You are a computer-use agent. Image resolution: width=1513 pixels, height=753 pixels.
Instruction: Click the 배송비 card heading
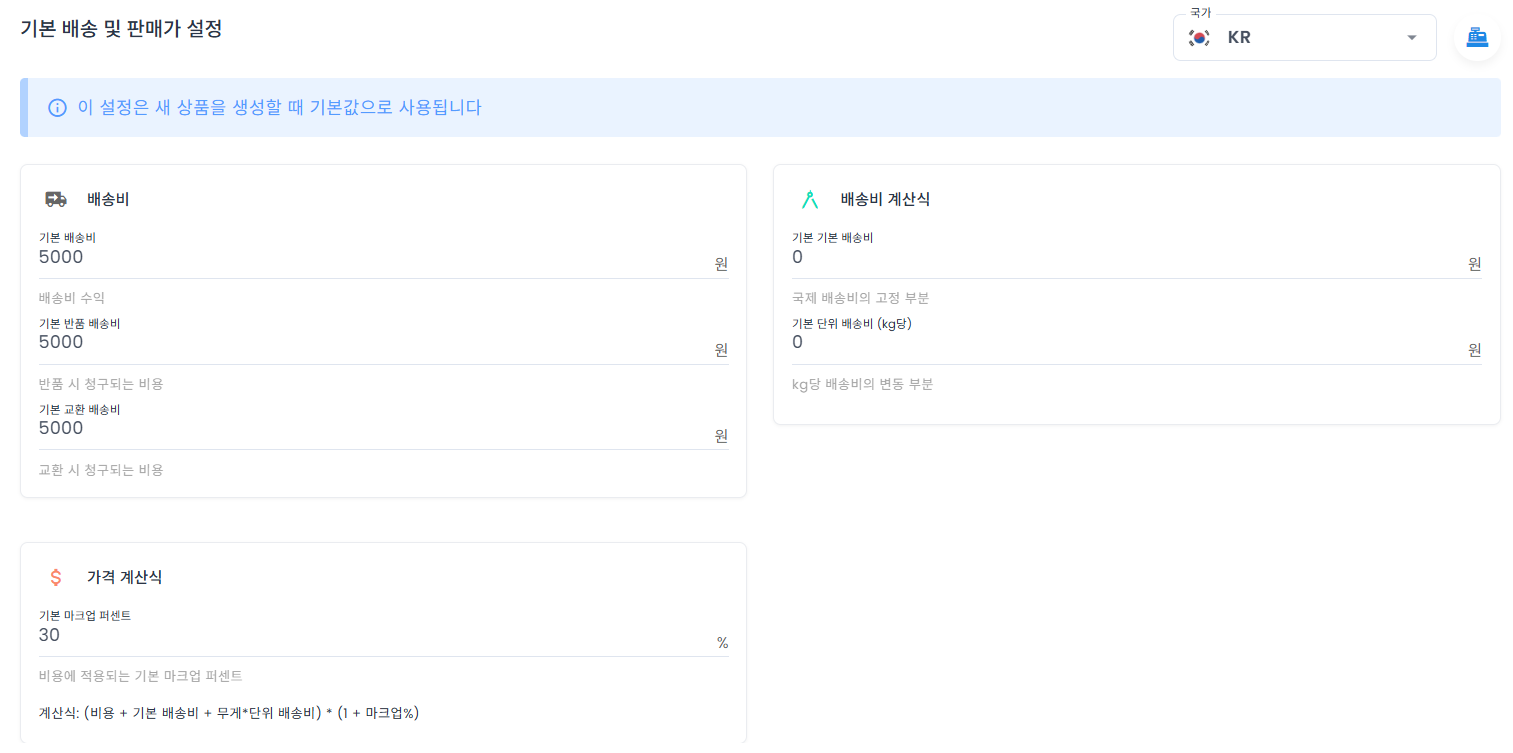click(x=108, y=199)
